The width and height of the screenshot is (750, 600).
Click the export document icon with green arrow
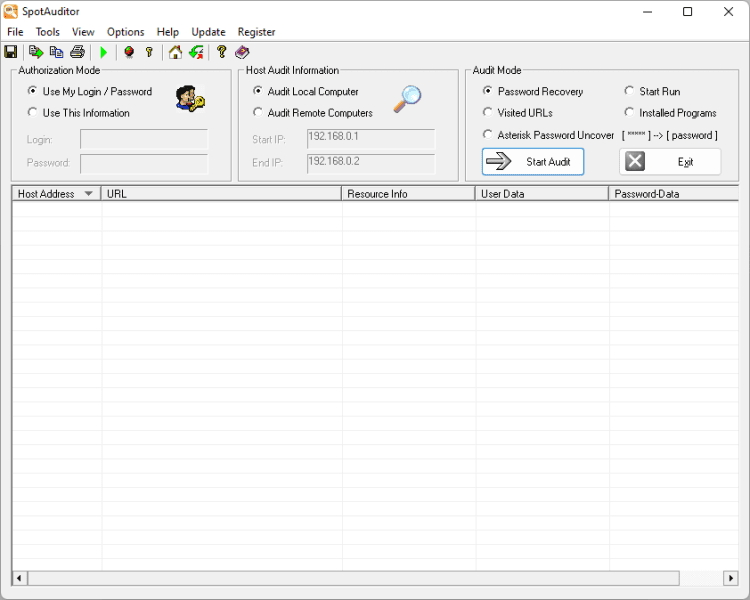[x=36, y=52]
